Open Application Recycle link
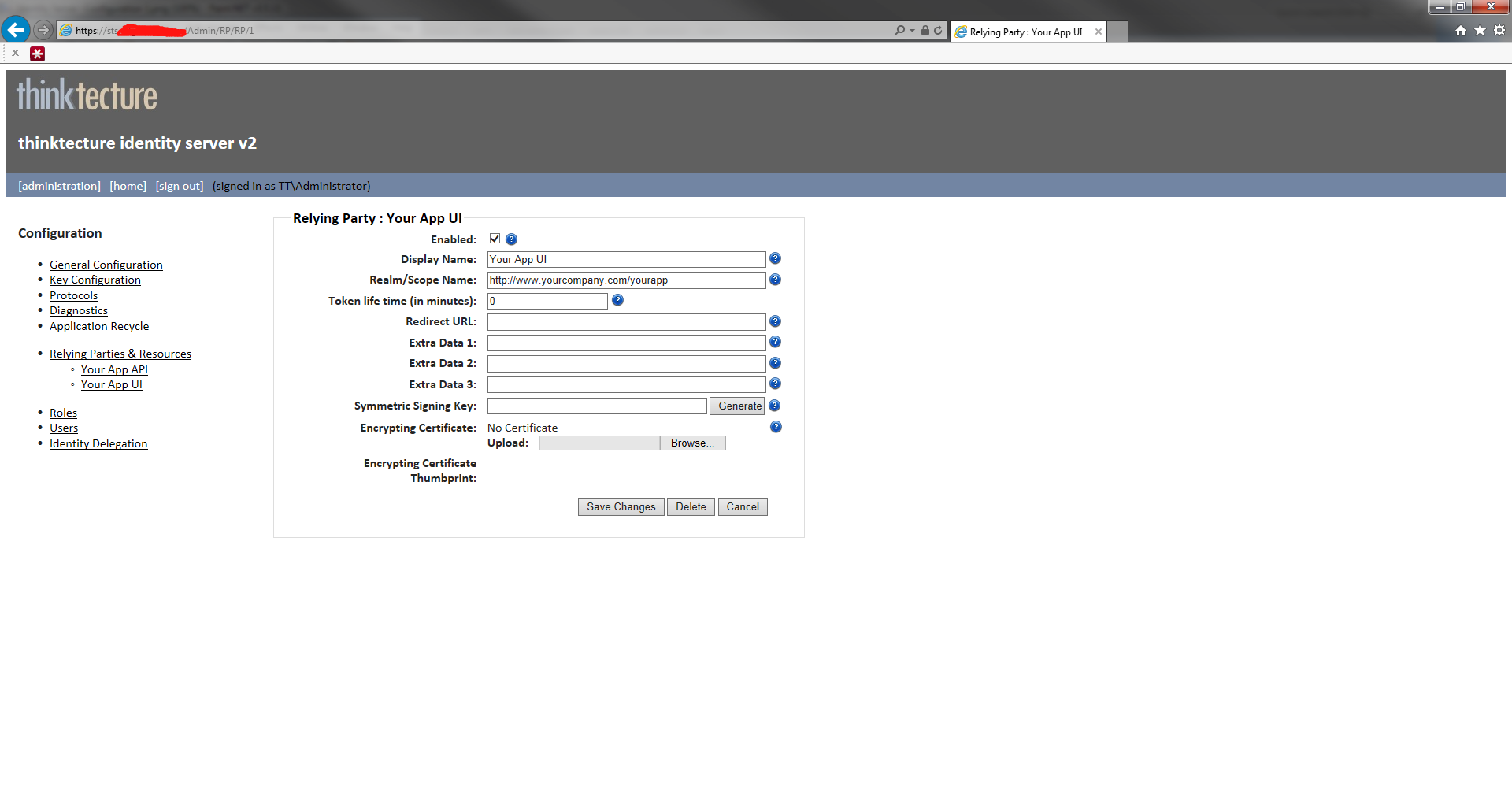 (x=99, y=326)
